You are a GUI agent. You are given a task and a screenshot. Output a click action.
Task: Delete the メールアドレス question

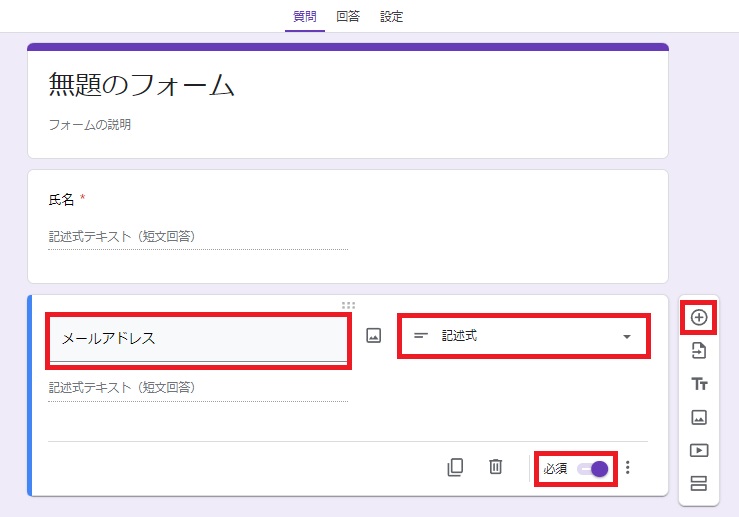tap(495, 467)
